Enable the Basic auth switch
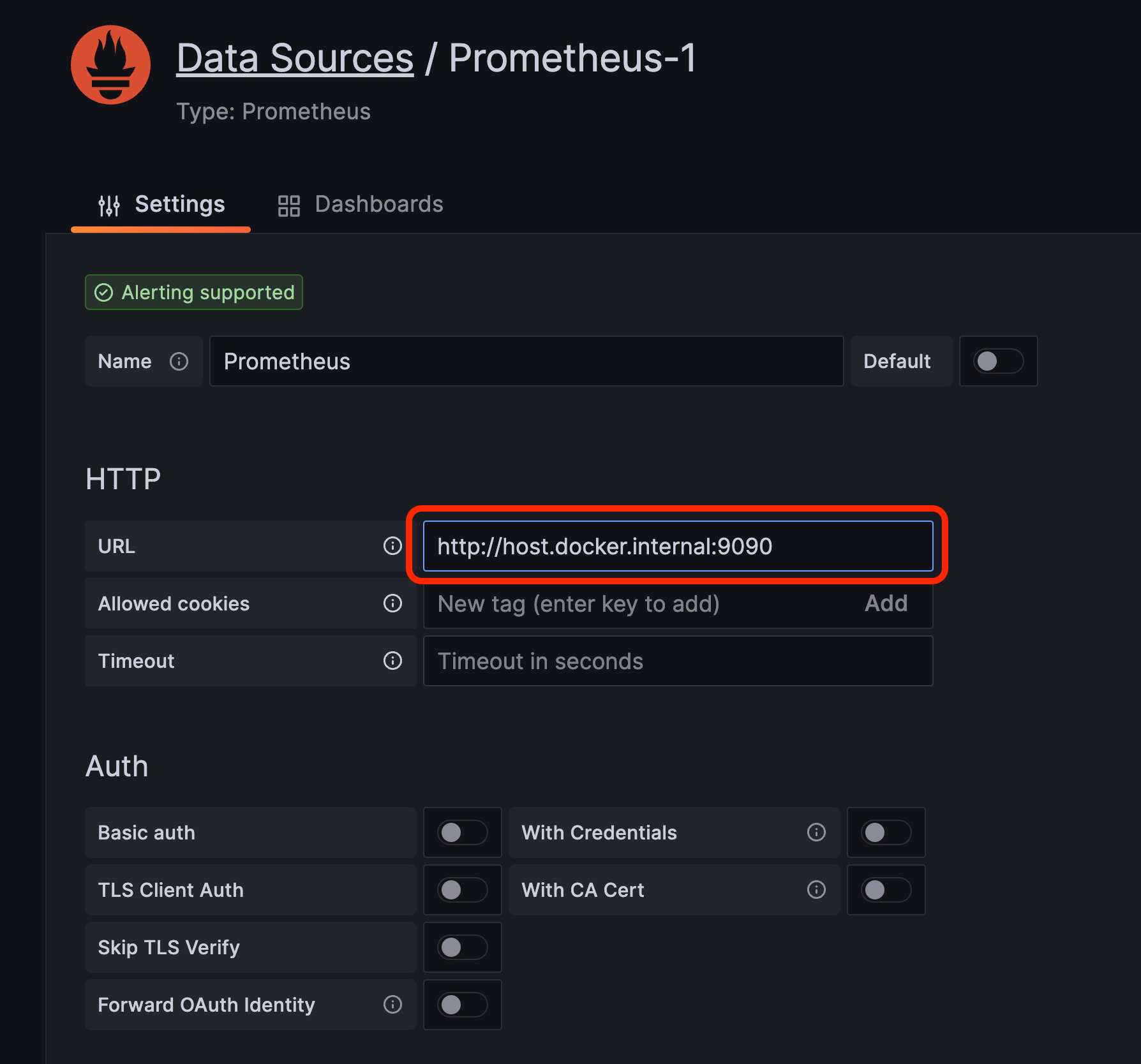The height and width of the screenshot is (1064, 1141). click(463, 832)
